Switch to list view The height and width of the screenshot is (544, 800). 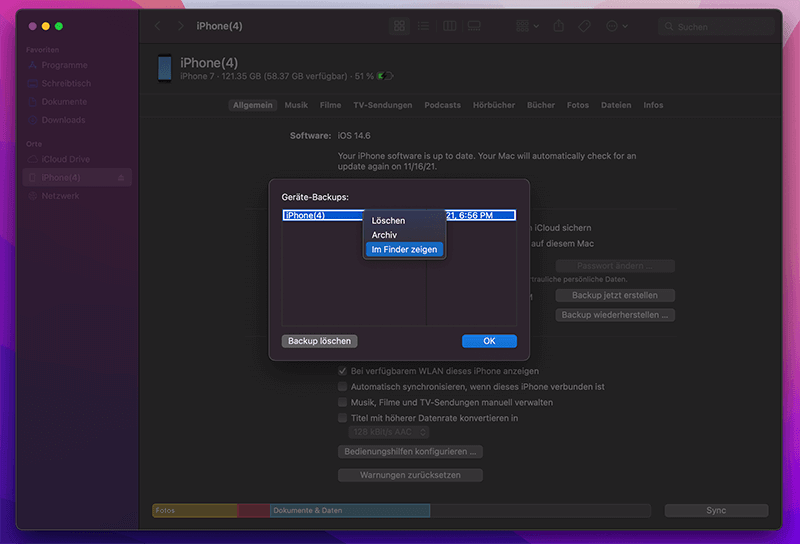click(x=423, y=26)
